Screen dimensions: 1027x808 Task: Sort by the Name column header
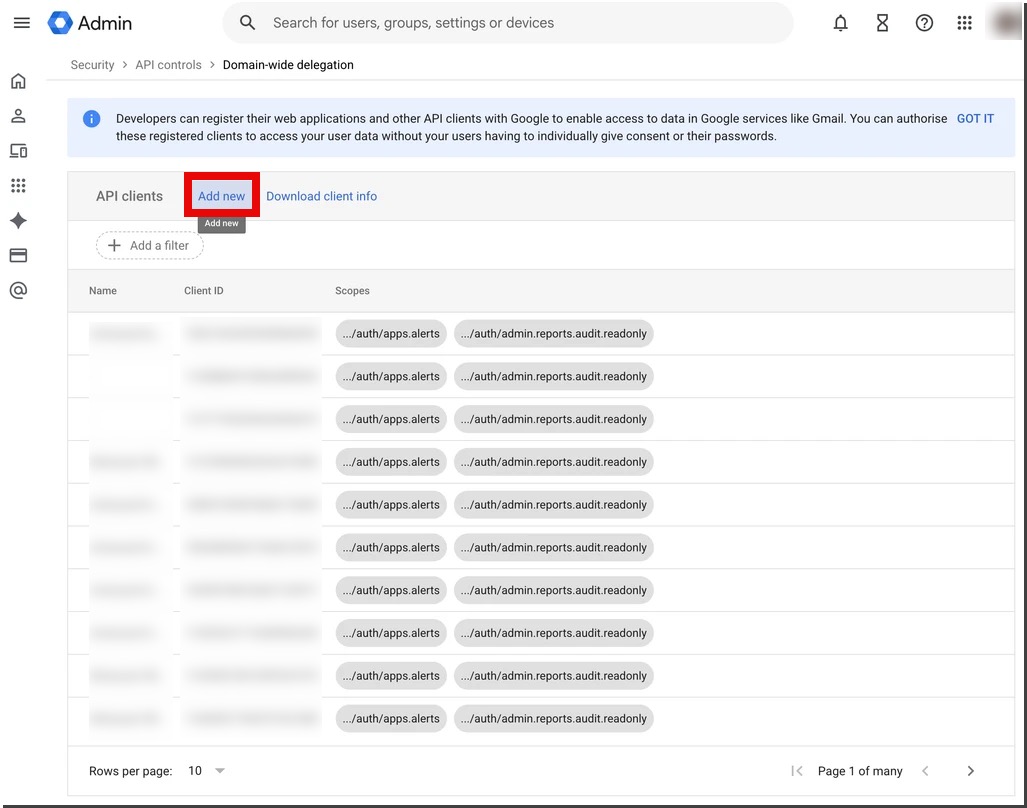click(x=103, y=291)
